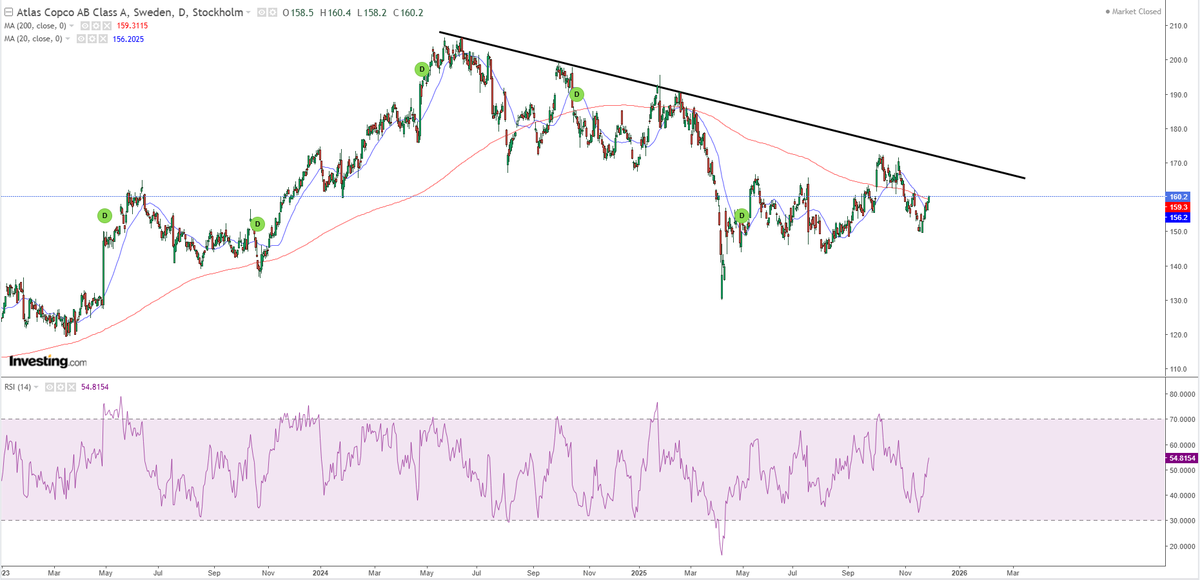1200x580 pixels.
Task: Open RSI indicator settings gear
Action: [60, 387]
